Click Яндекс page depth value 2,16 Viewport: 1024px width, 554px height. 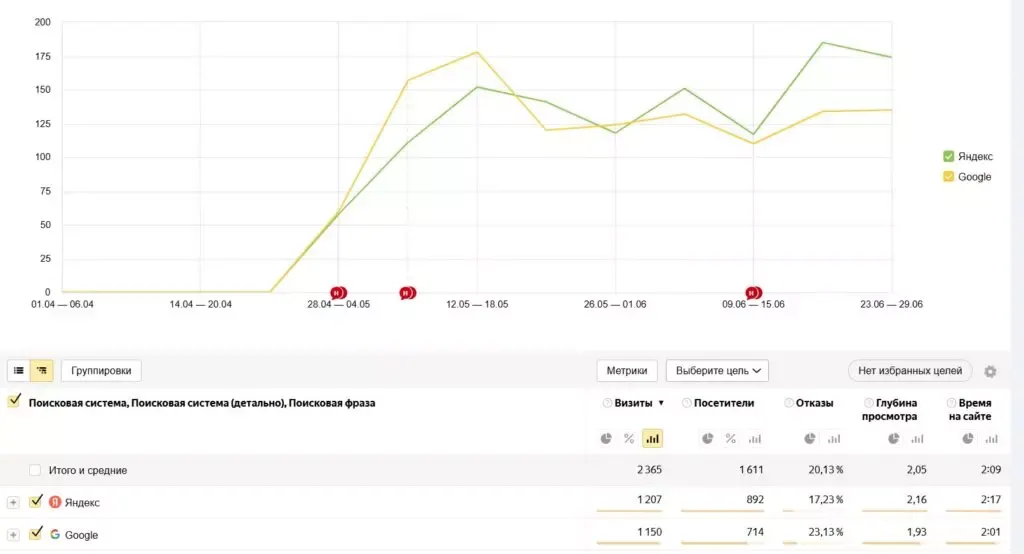(917, 500)
